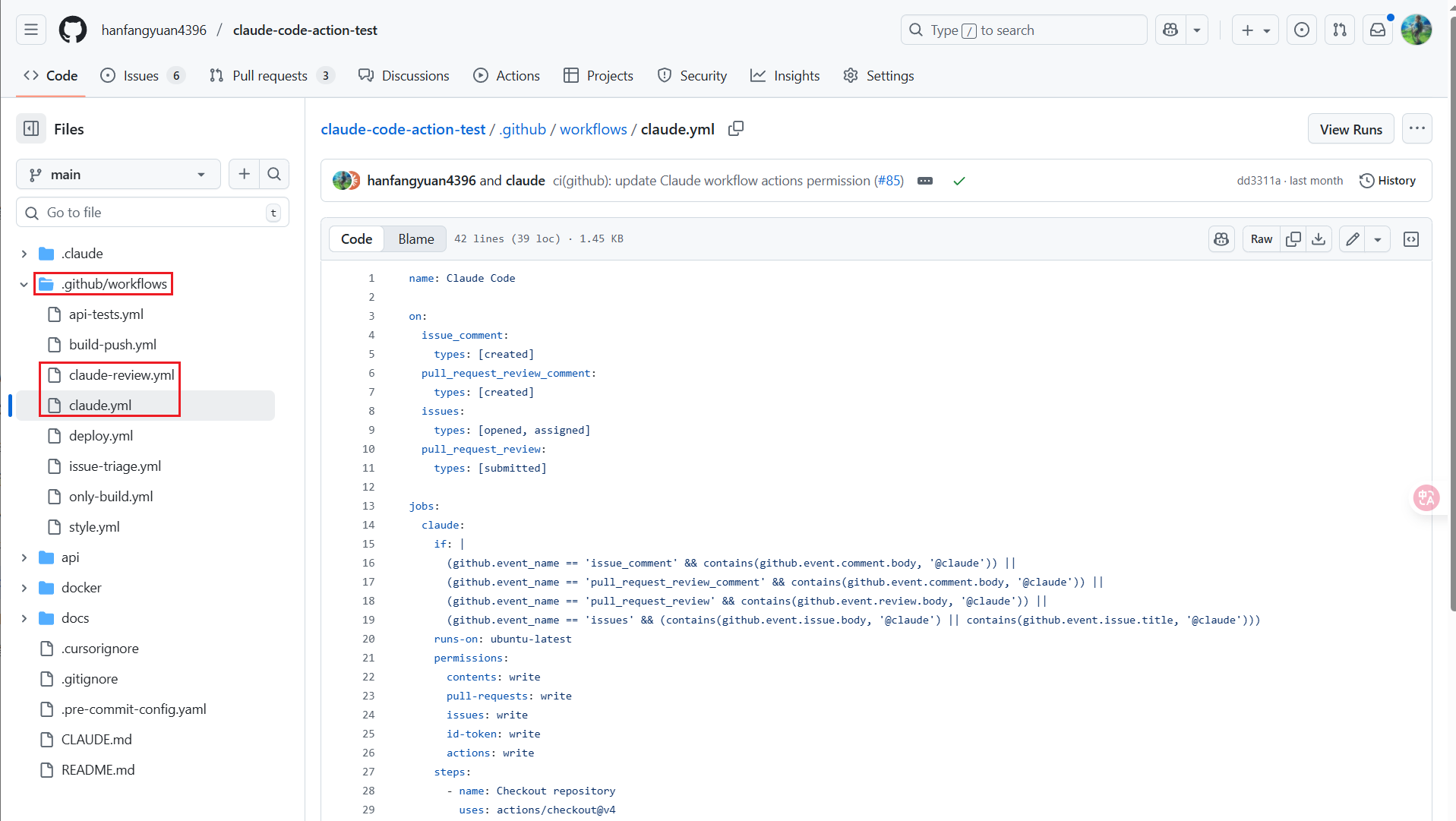Search files with the magnifier button
This screenshot has width=1456, height=821.
click(x=274, y=174)
